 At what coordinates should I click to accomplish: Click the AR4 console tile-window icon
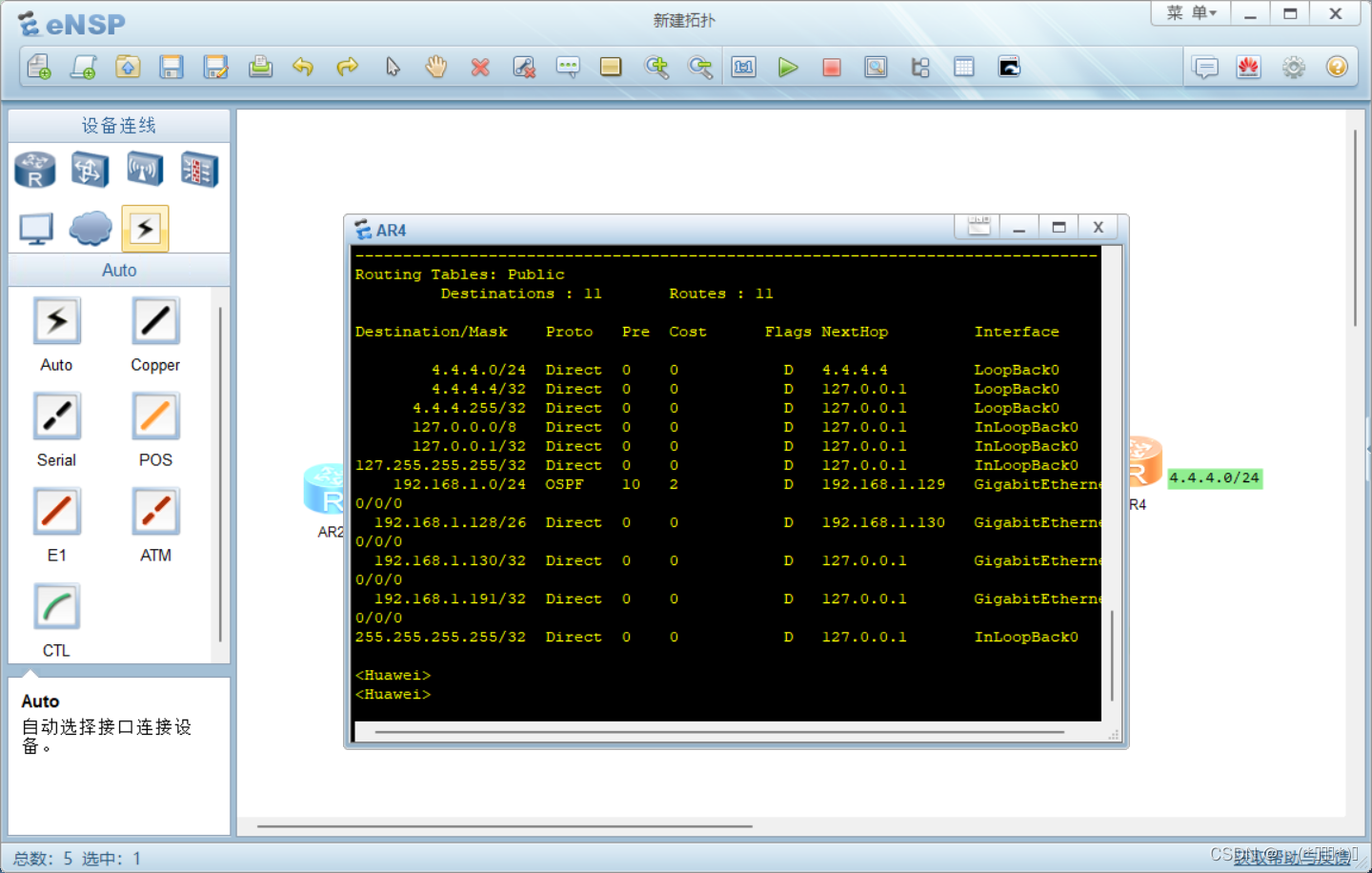(x=979, y=227)
